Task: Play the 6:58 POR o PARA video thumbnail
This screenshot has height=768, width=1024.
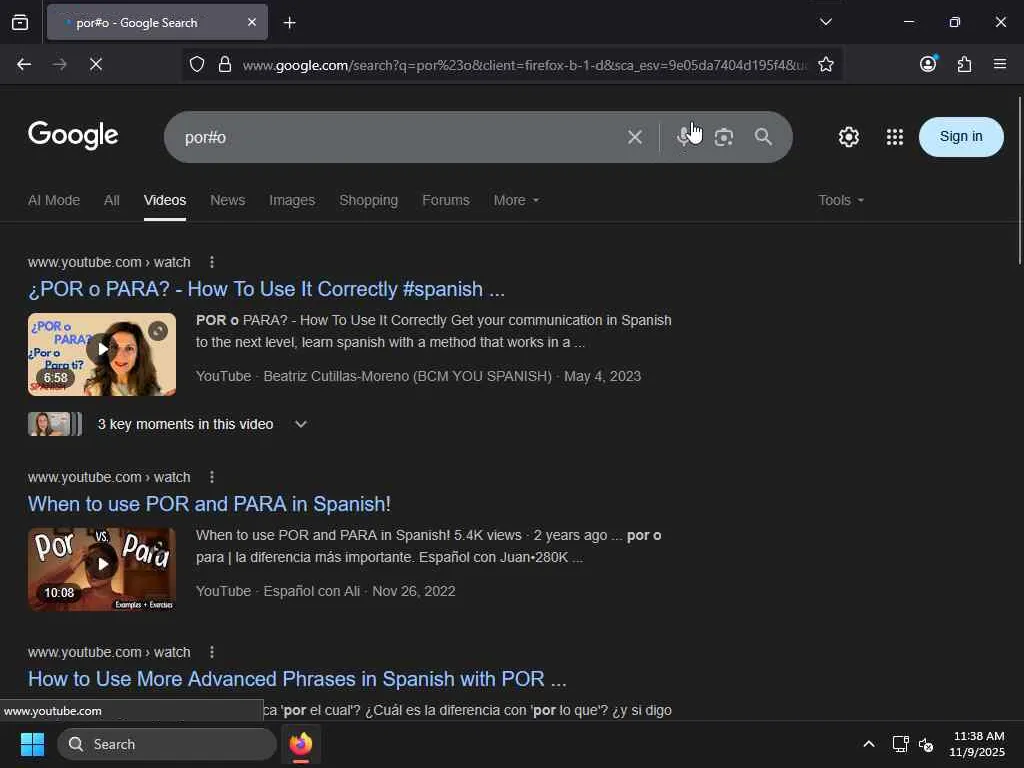Action: (102, 354)
